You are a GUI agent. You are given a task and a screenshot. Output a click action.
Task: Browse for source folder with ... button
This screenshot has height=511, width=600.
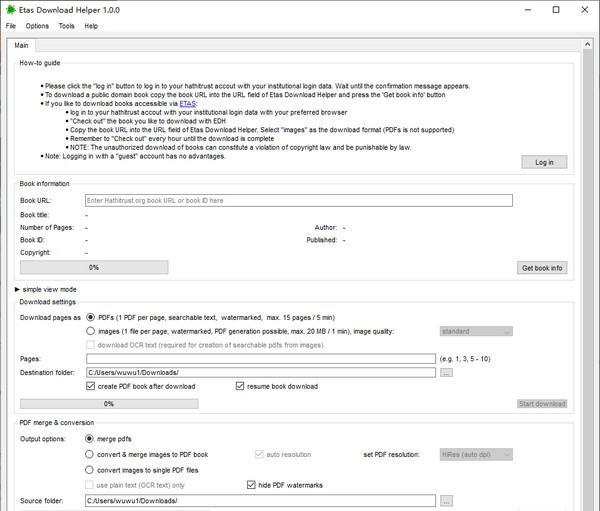(447, 501)
